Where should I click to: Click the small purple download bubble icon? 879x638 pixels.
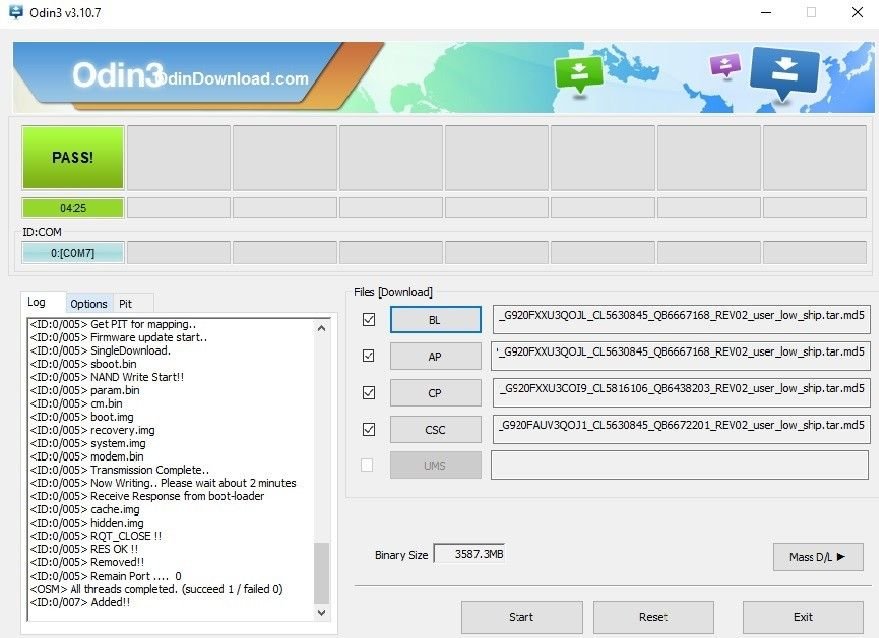pyautogui.click(x=724, y=65)
